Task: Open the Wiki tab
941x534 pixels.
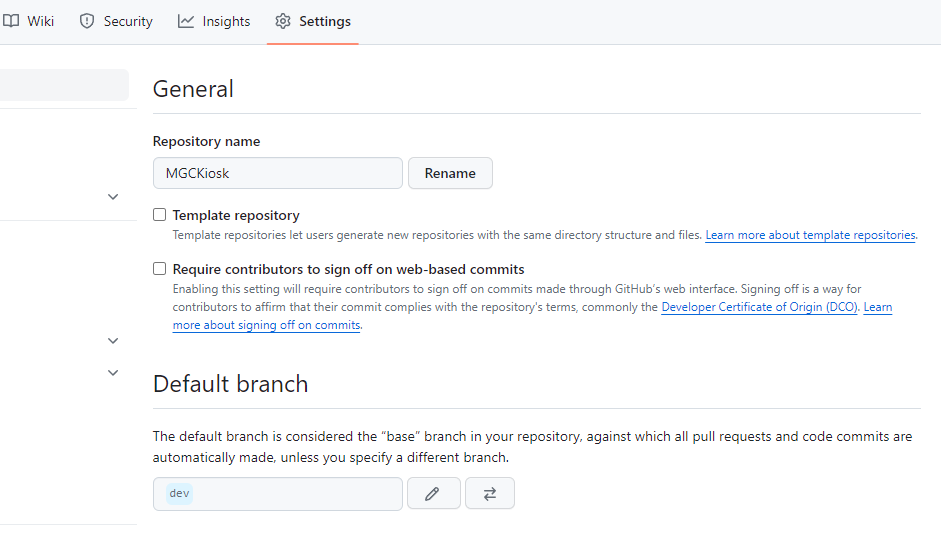Action: tap(28, 22)
